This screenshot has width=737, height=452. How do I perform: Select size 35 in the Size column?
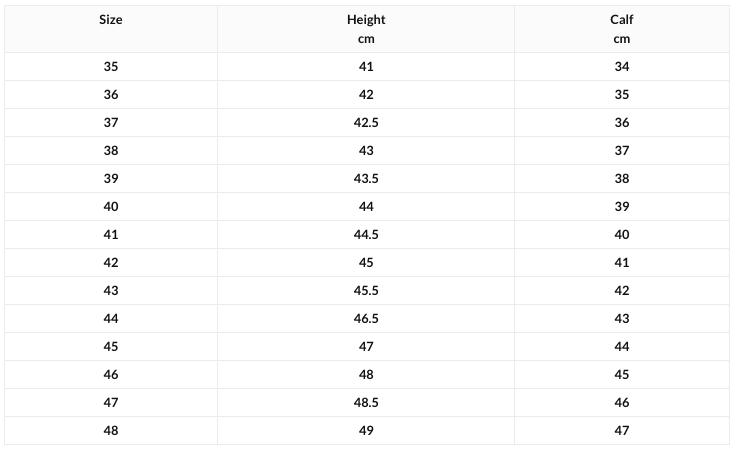click(x=110, y=67)
